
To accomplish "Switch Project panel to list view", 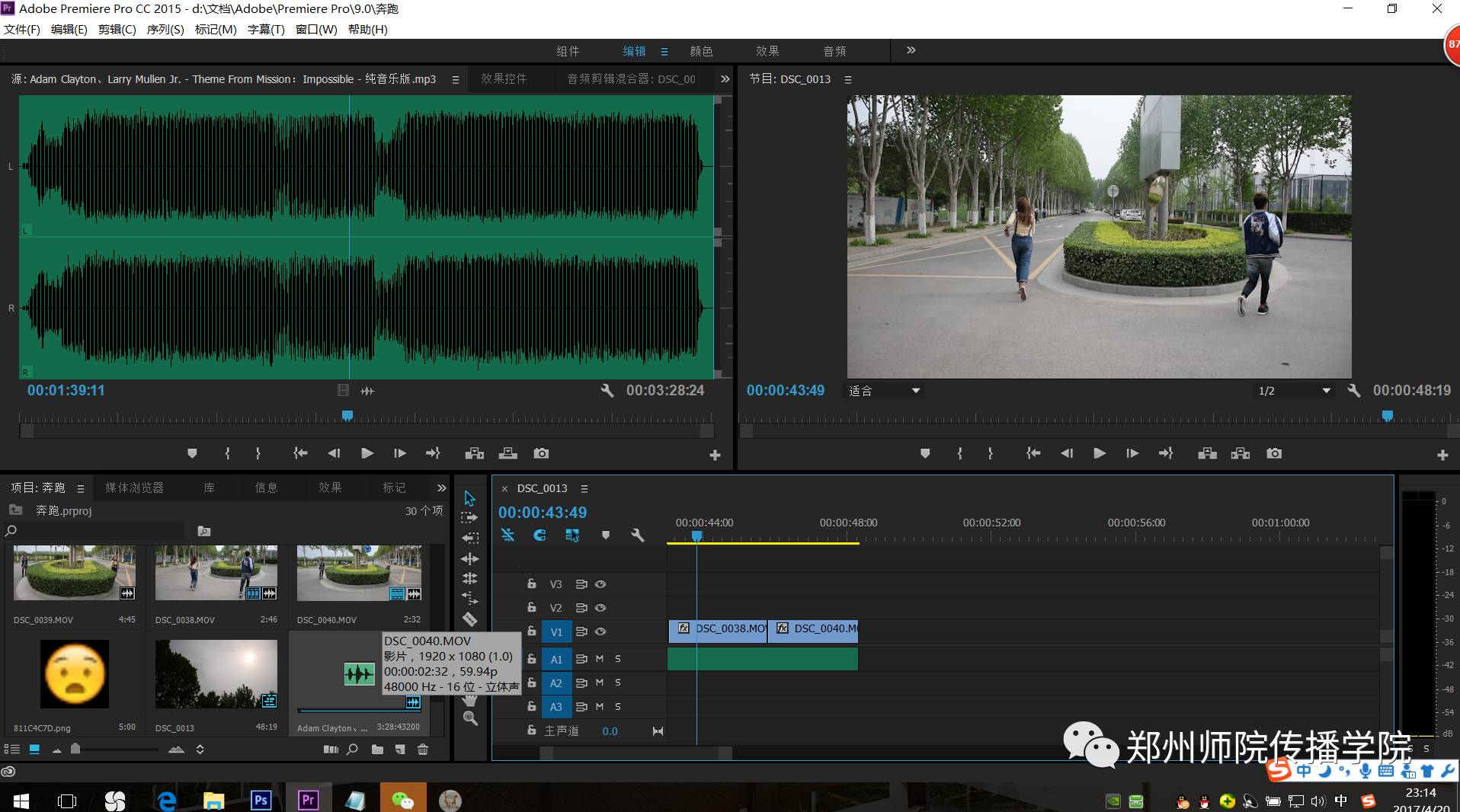I will point(12,750).
